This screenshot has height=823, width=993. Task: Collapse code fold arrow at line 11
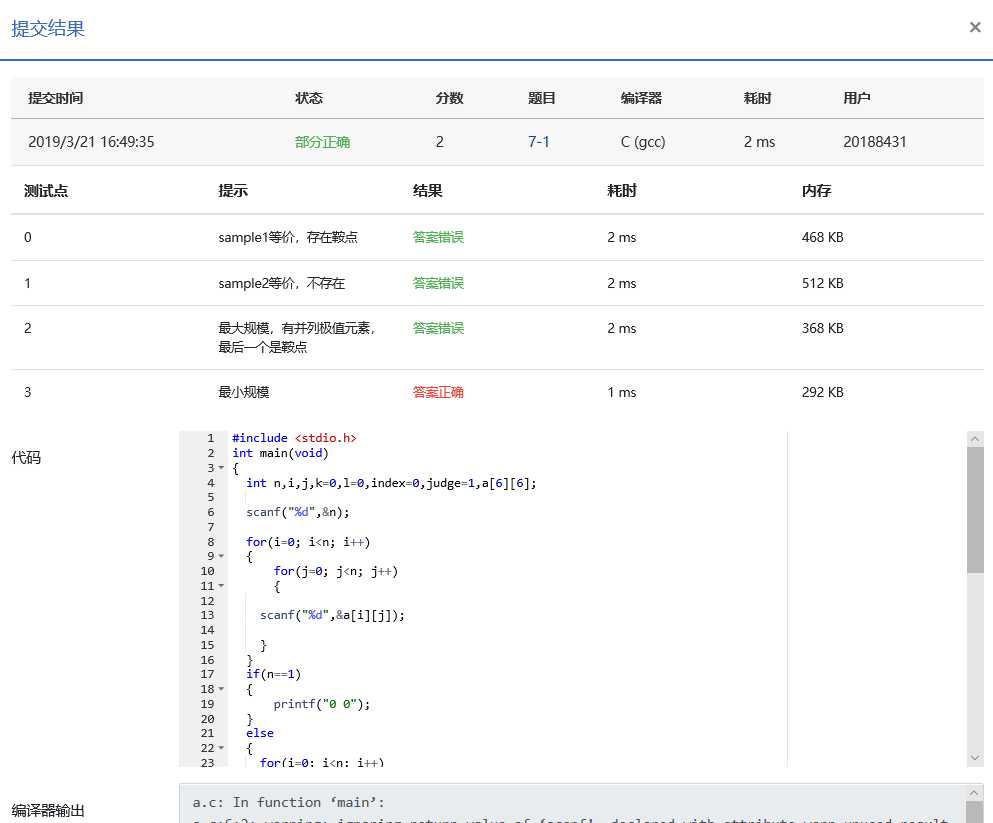221,586
